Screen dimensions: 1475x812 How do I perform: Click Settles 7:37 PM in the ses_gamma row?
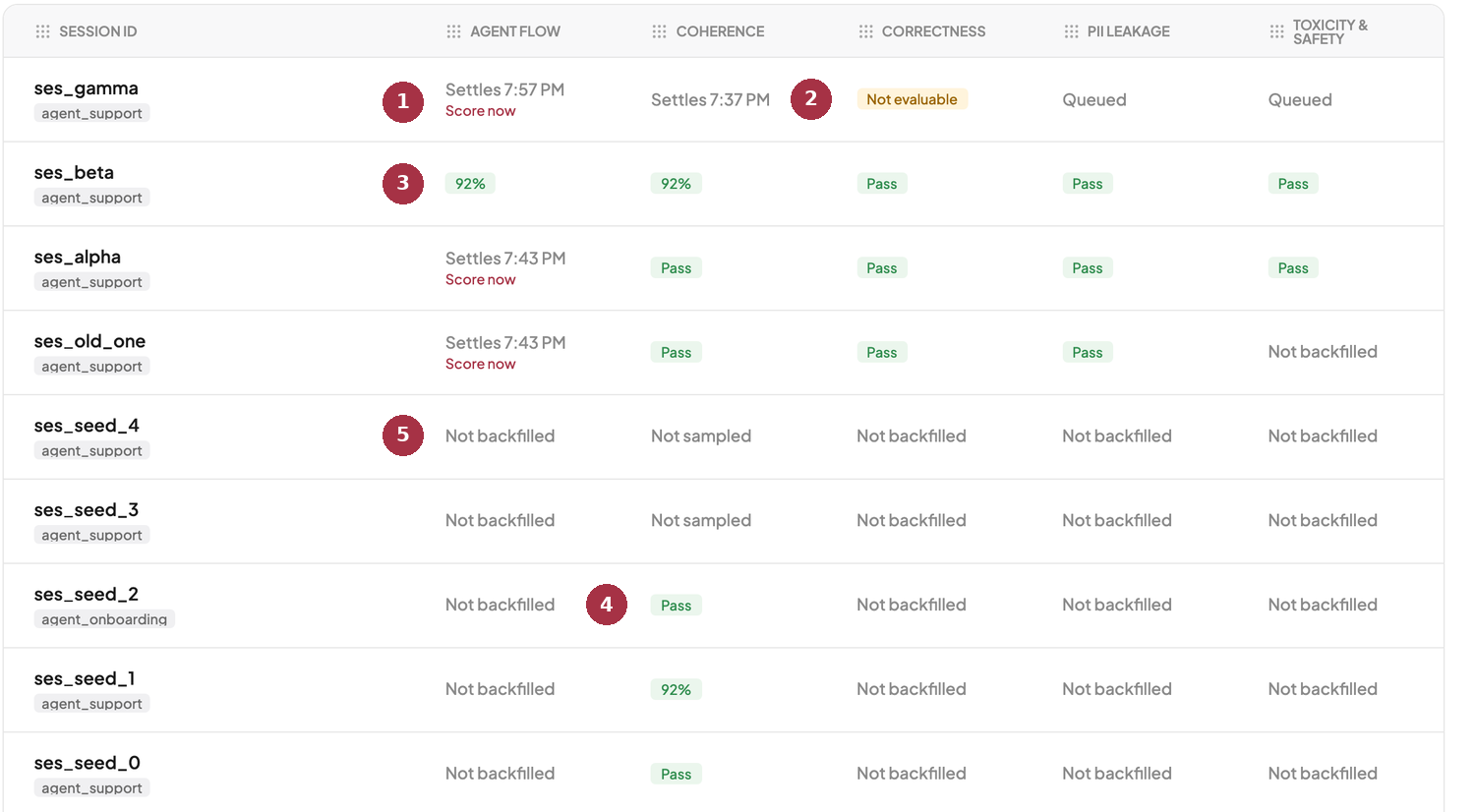click(x=710, y=99)
